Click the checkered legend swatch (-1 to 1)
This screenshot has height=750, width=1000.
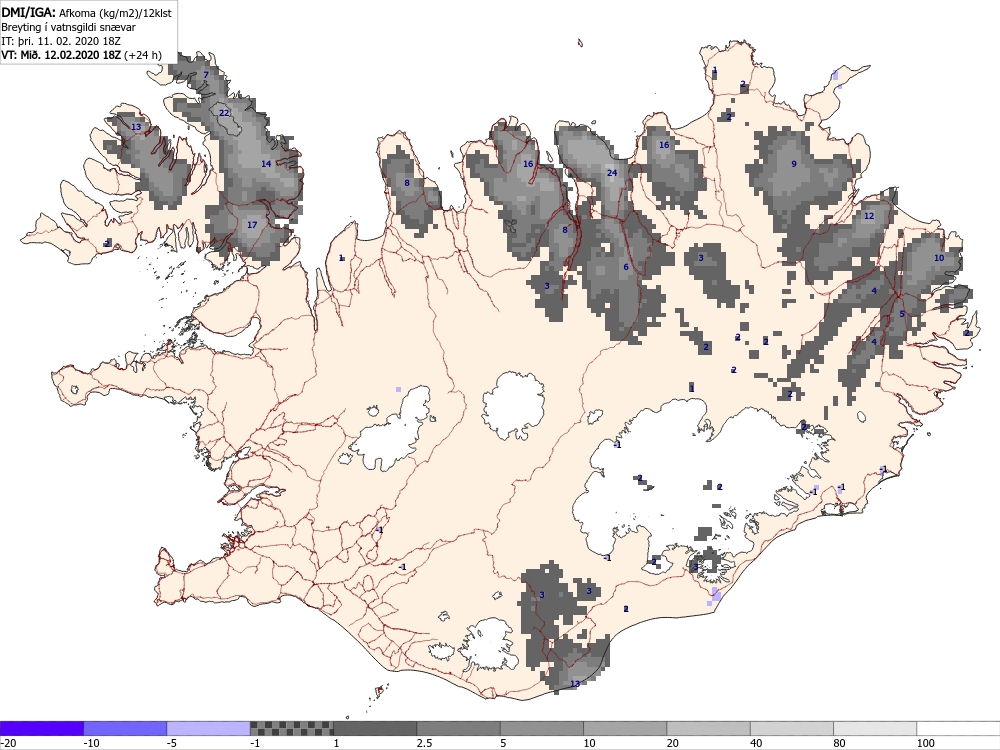(x=291, y=728)
